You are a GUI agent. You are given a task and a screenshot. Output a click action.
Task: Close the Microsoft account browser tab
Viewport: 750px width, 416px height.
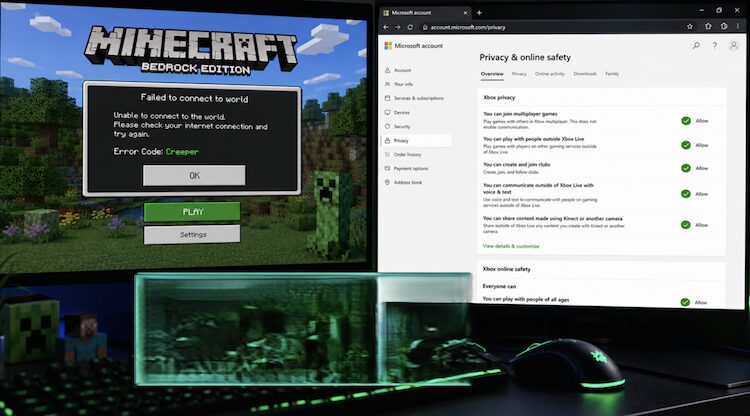coord(465,13)
